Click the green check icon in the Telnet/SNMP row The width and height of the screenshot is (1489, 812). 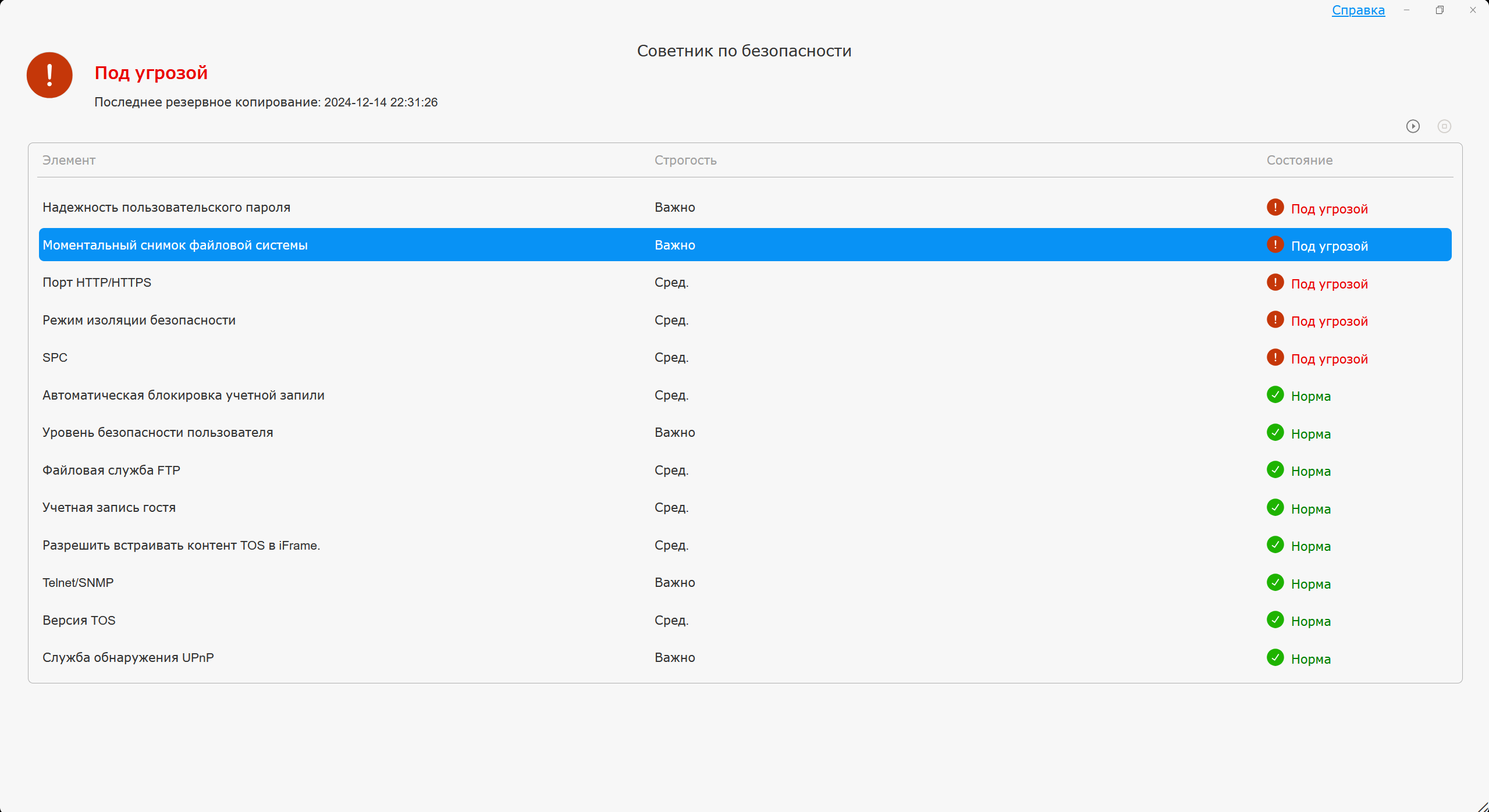1275,582
